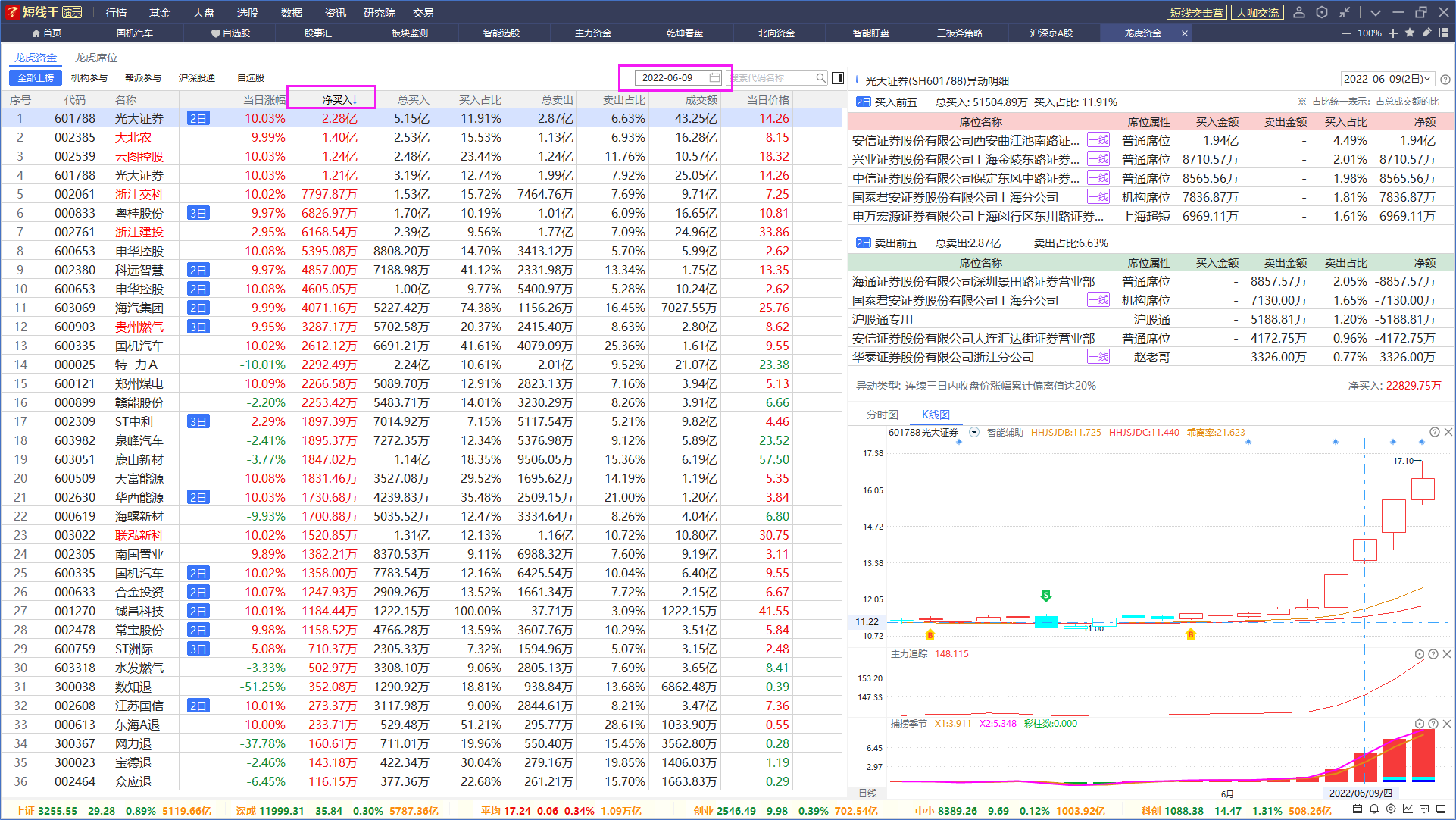This screenshot has height=820, width=1456.
Task: Click the help question mark beside the 2日 date dropdown
Action: coord(1445,80)
